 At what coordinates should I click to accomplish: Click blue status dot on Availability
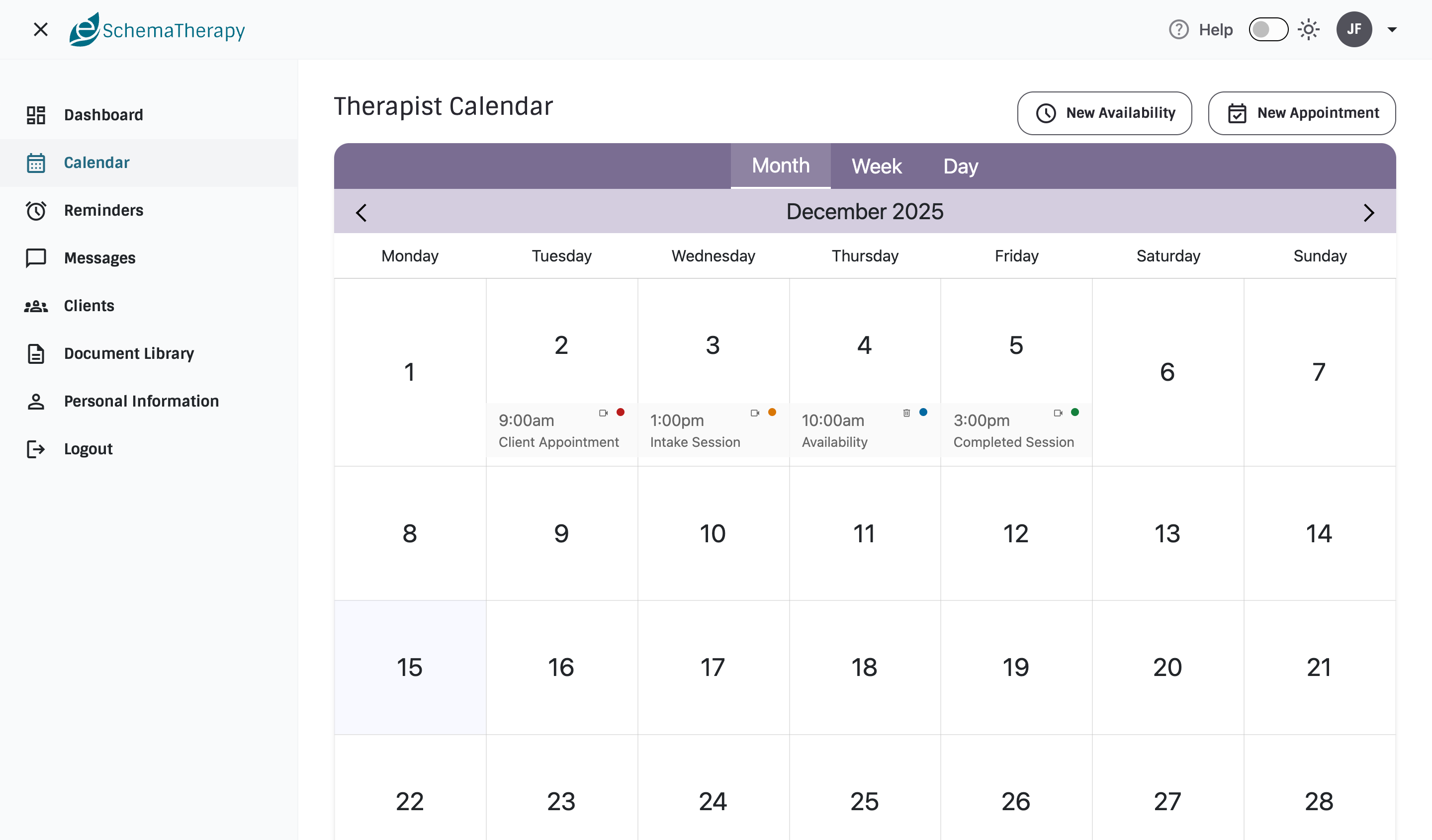click(x=923, y=413)
